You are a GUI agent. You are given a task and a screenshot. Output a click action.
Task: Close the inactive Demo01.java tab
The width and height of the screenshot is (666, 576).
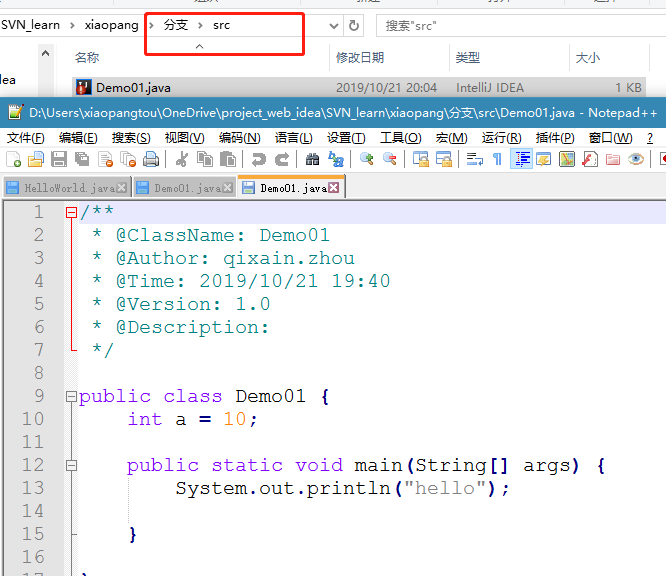[228, 188]
